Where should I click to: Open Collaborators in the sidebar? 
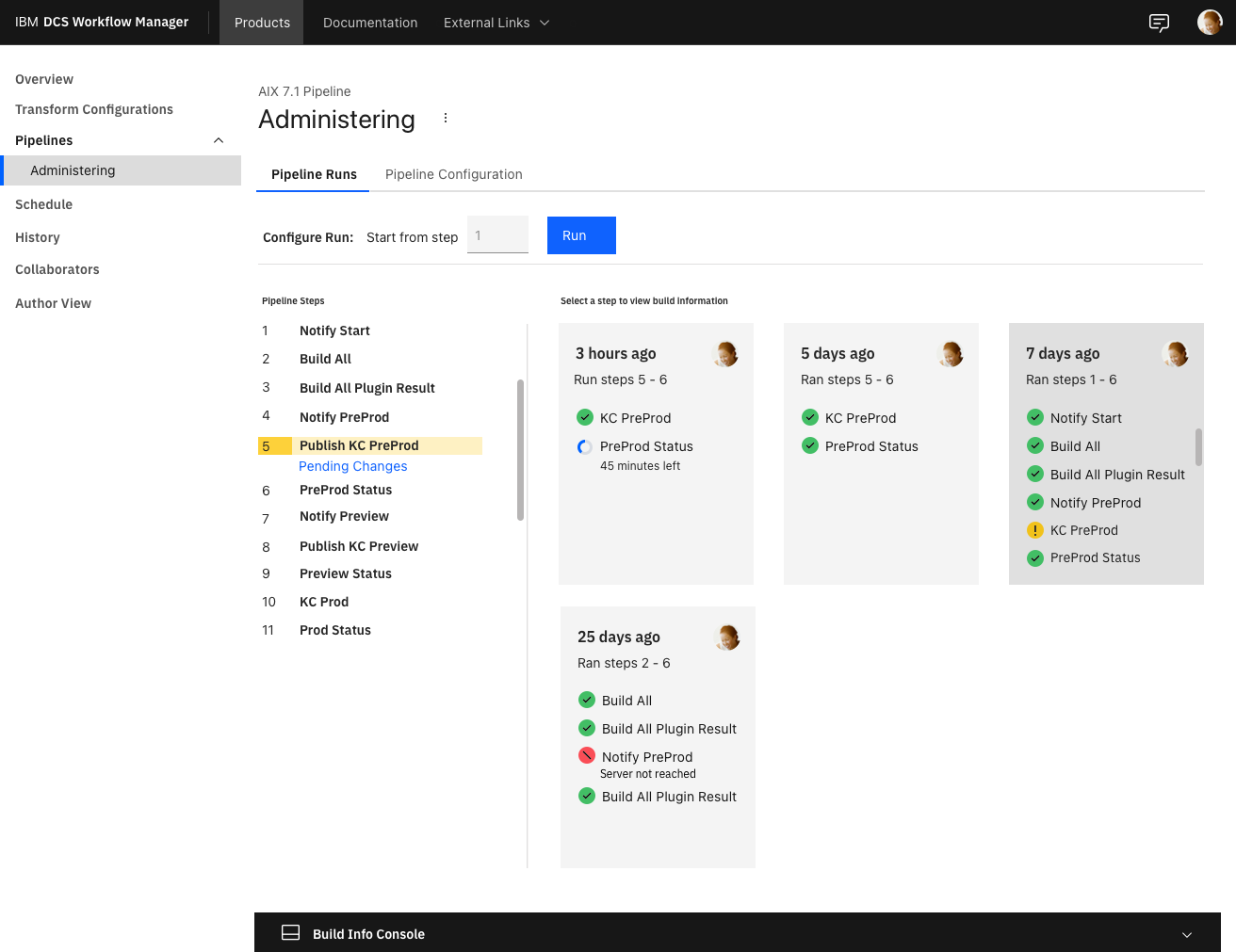coord(57,269)
